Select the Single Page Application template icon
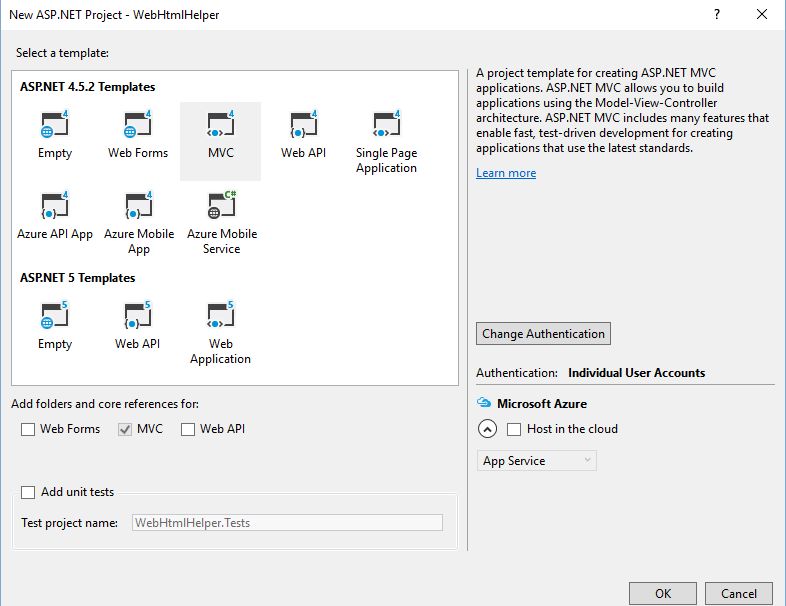This screenshot has width=786, height=606. point(386,124)
